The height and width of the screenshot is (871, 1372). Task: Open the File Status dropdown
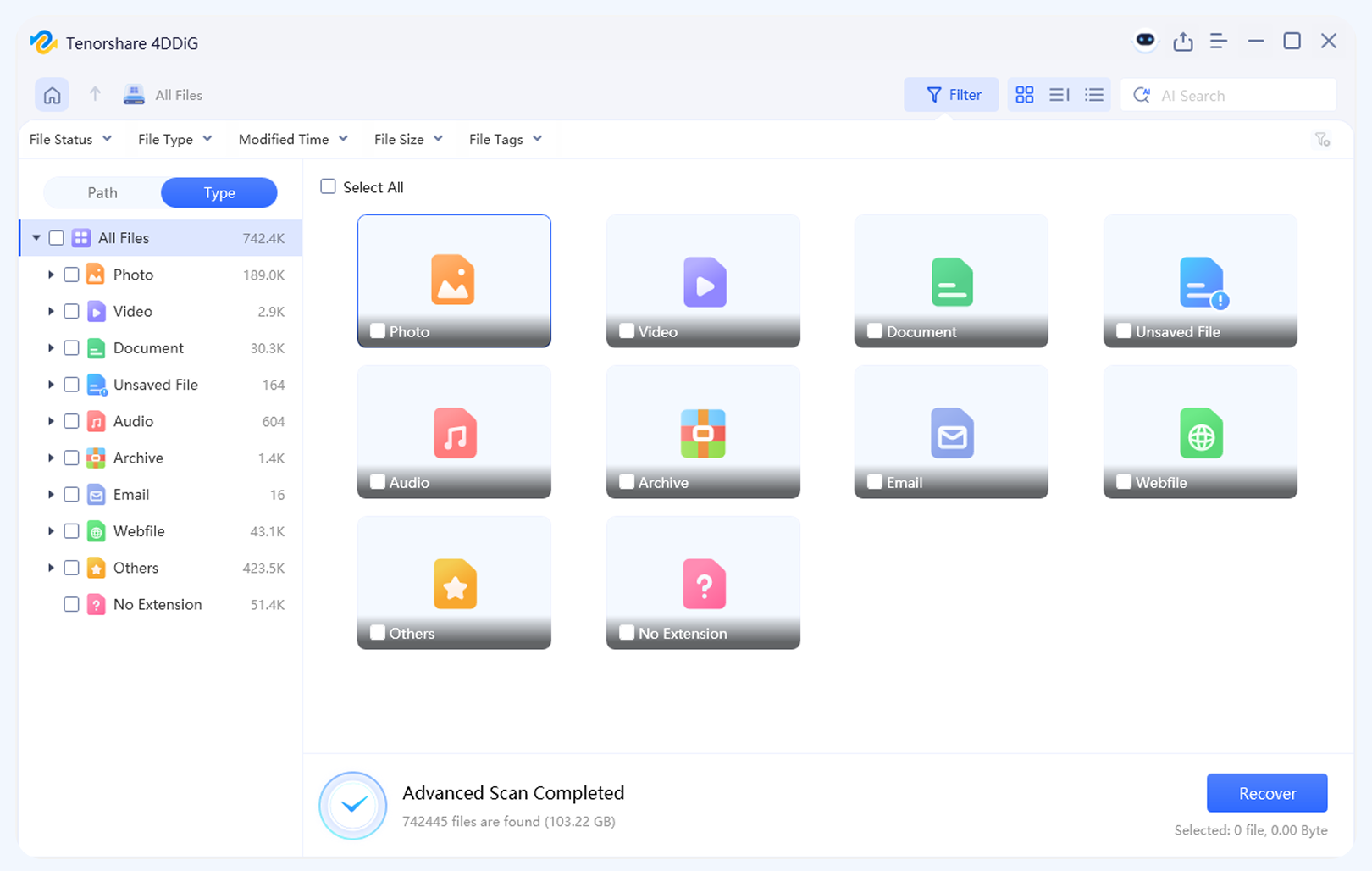70,139
